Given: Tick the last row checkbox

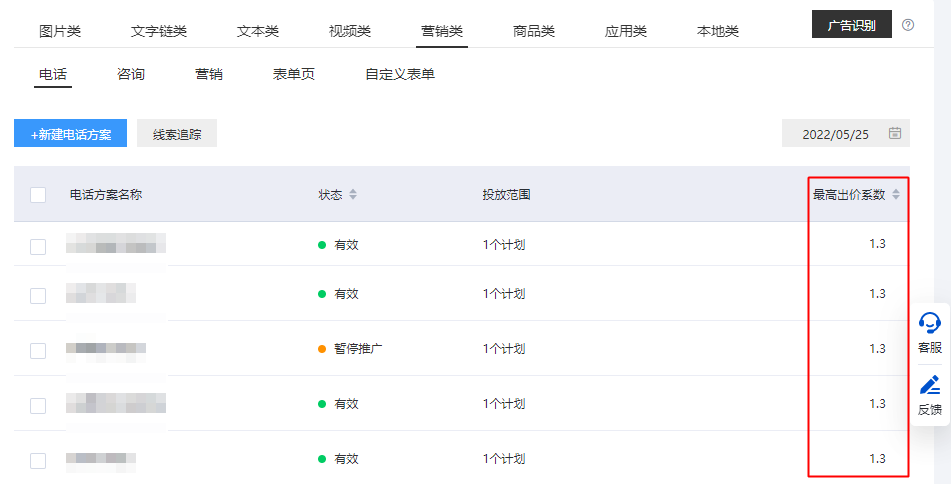Looking at the screenshot, I should point(38,461).
